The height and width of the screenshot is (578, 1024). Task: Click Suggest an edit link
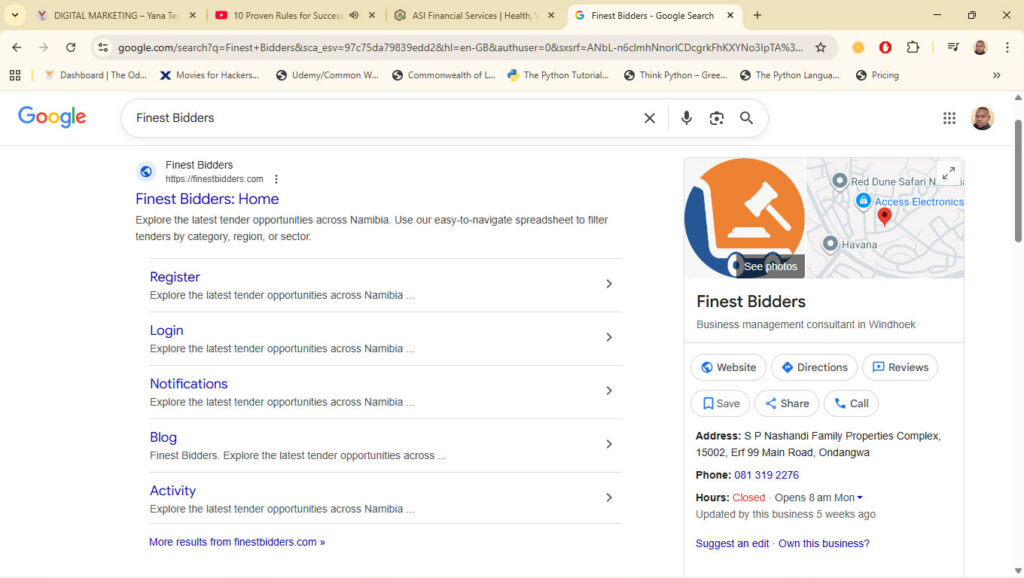point(732,543)
